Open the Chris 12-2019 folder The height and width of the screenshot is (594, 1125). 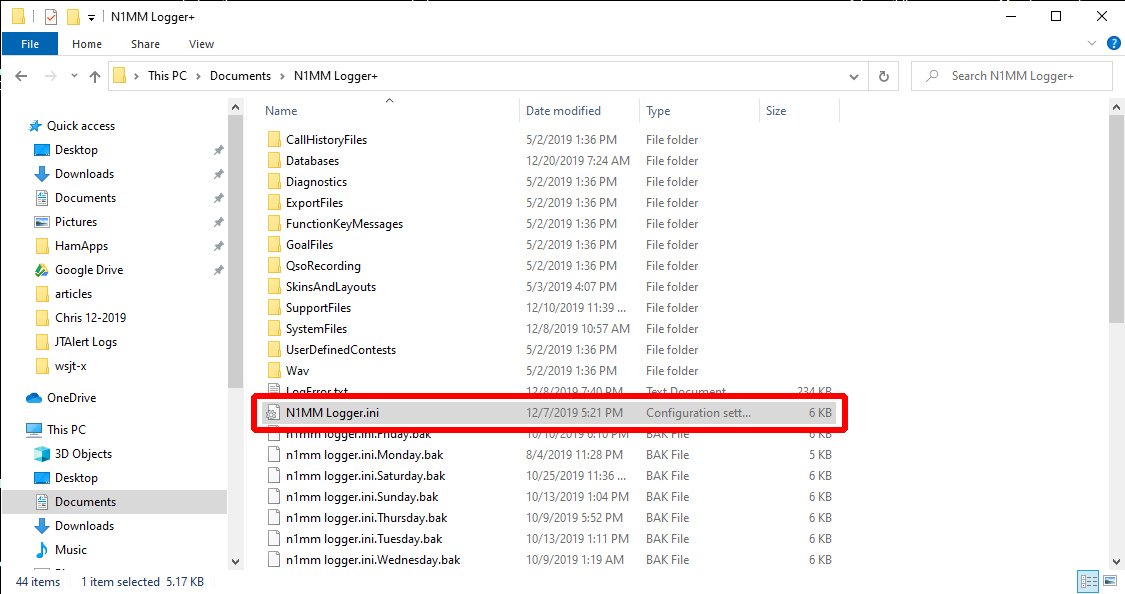click(x=90, y=318)
